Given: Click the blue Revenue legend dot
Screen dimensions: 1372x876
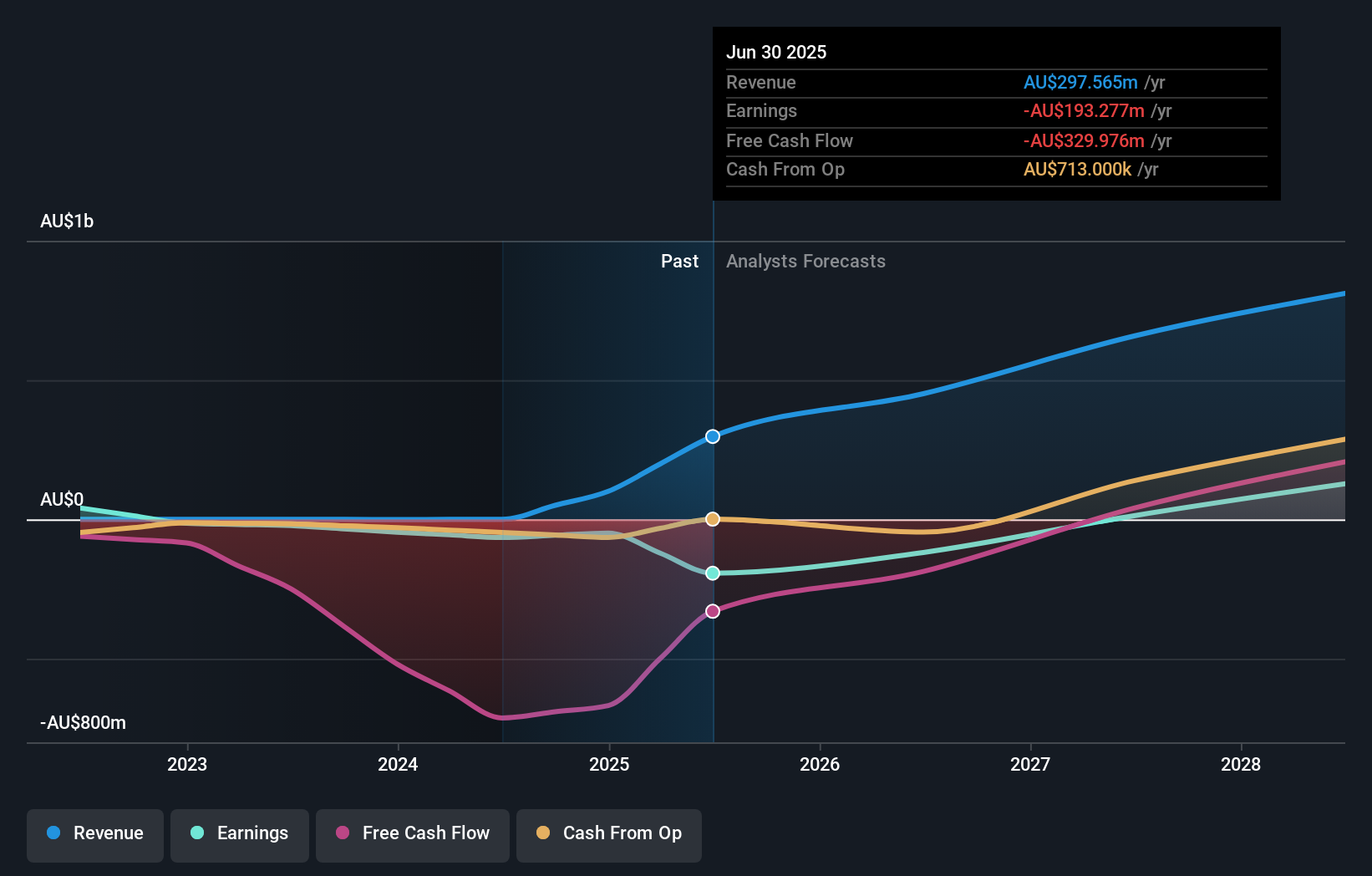Looking at the screenshot, I should (x=52, y=833).
